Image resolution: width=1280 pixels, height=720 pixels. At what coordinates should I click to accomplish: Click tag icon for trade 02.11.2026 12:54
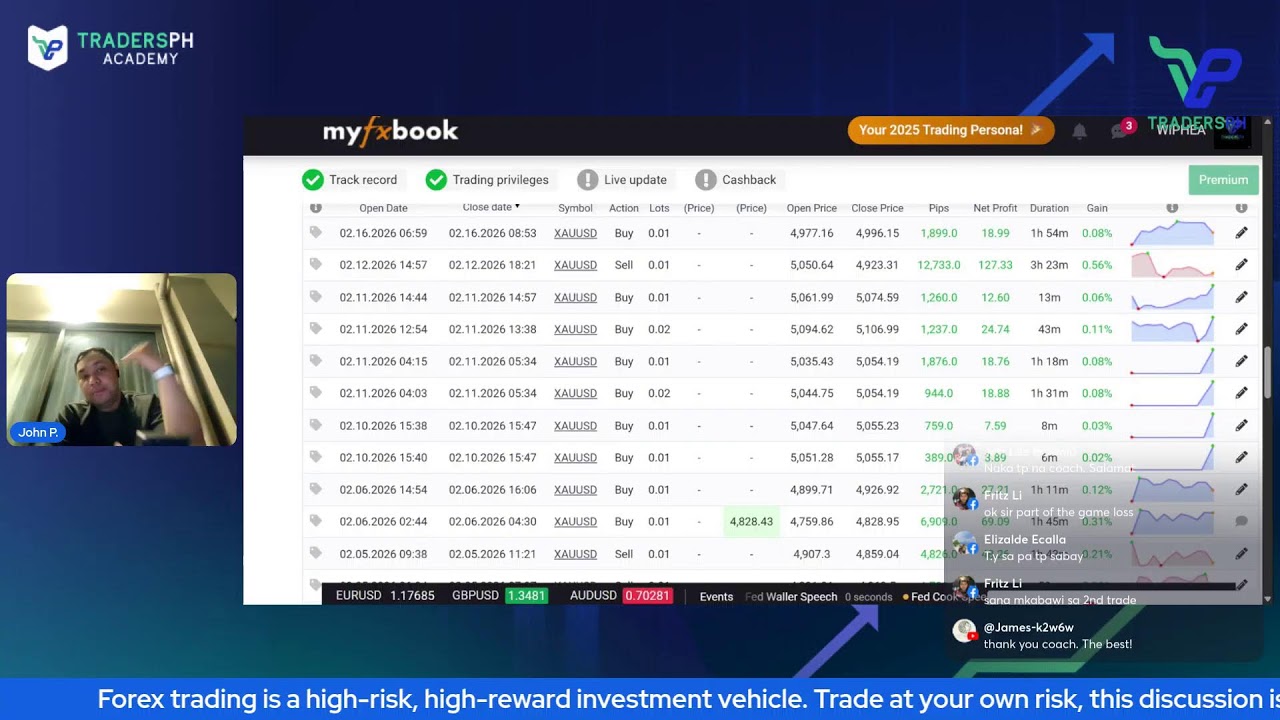click(315, 328)
